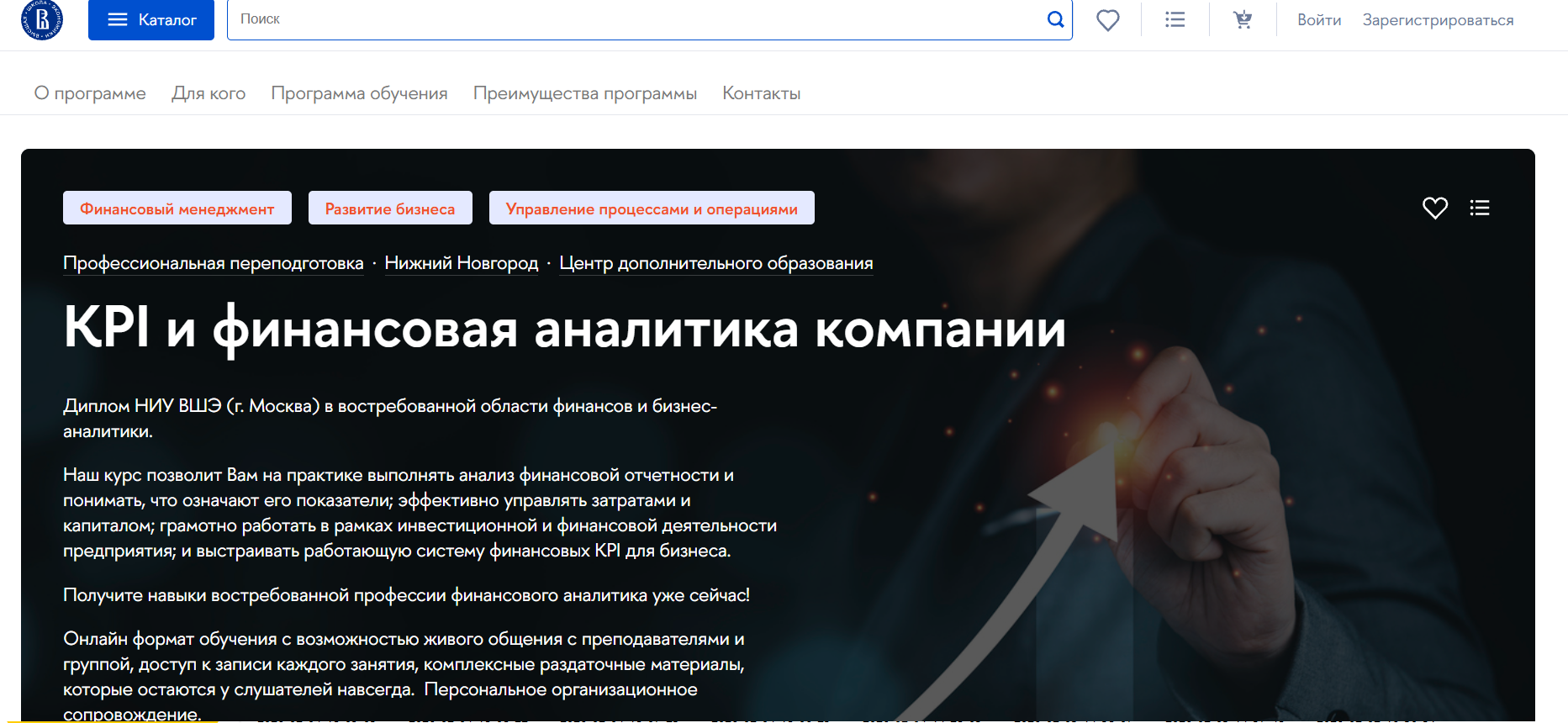Focus the Поиск search field
1568x723 pixels.
click(x=631, y=19)
